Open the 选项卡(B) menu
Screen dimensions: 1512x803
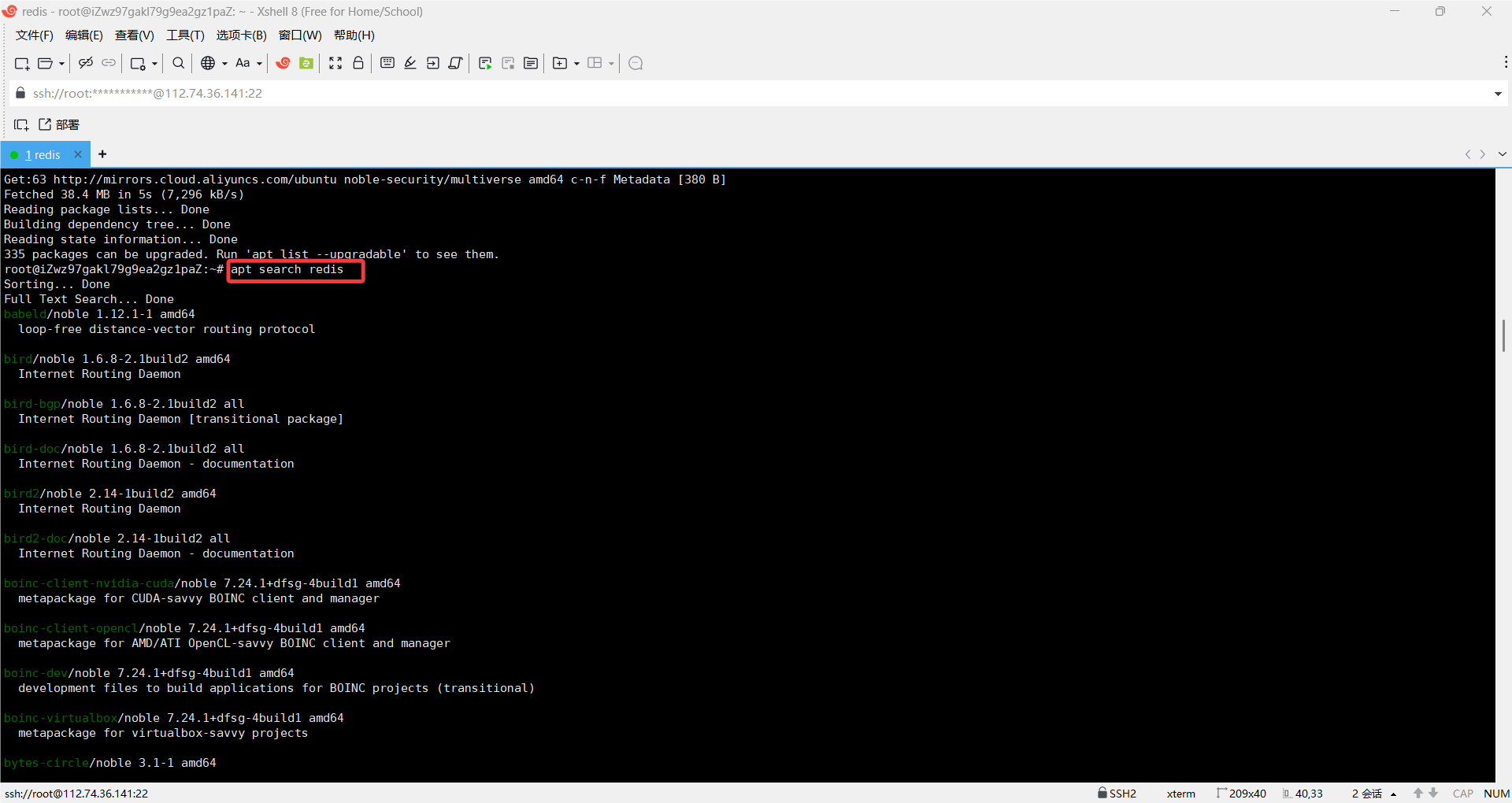[241, 35]
